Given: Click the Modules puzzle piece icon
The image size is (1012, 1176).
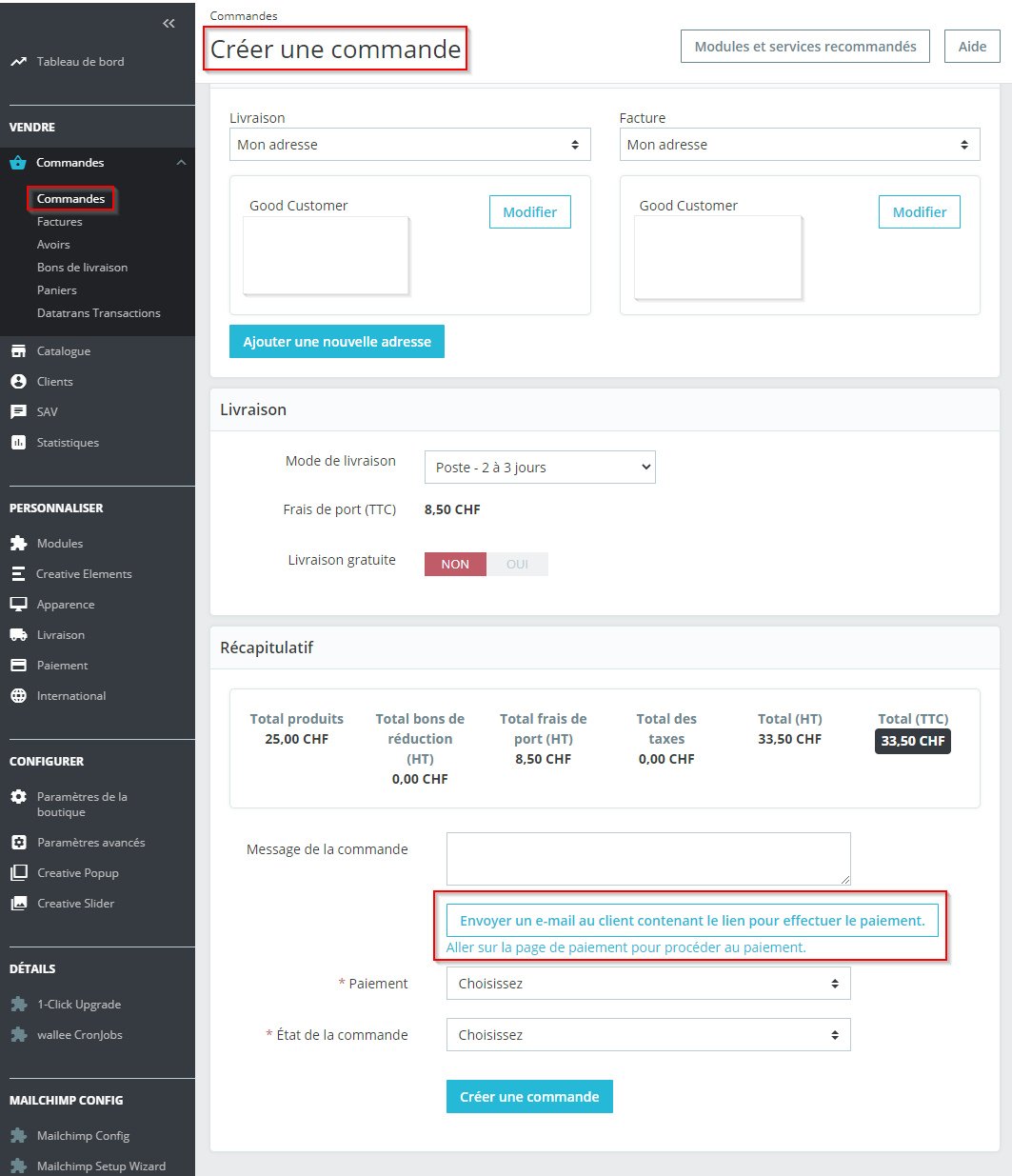Looking at the screenshot, I should (x=18, y=544).
